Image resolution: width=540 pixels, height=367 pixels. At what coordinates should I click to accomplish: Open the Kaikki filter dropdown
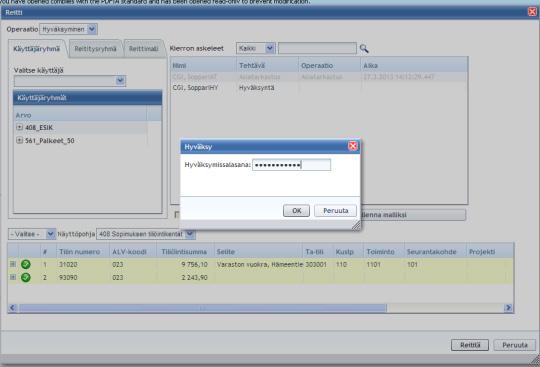coord(270,48)
